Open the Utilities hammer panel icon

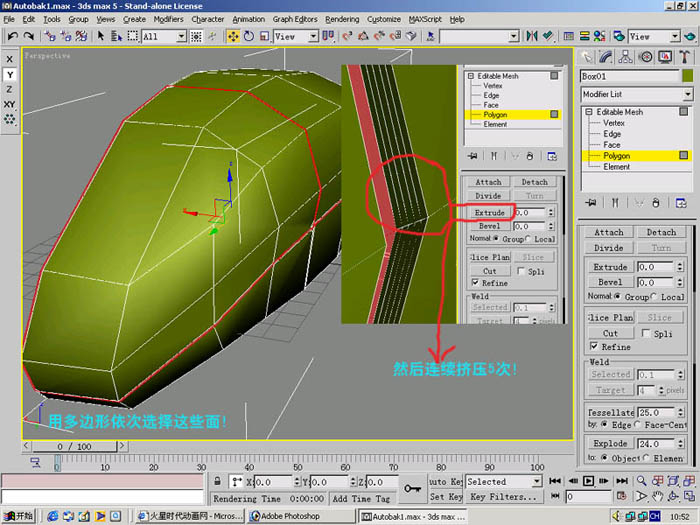684,57
